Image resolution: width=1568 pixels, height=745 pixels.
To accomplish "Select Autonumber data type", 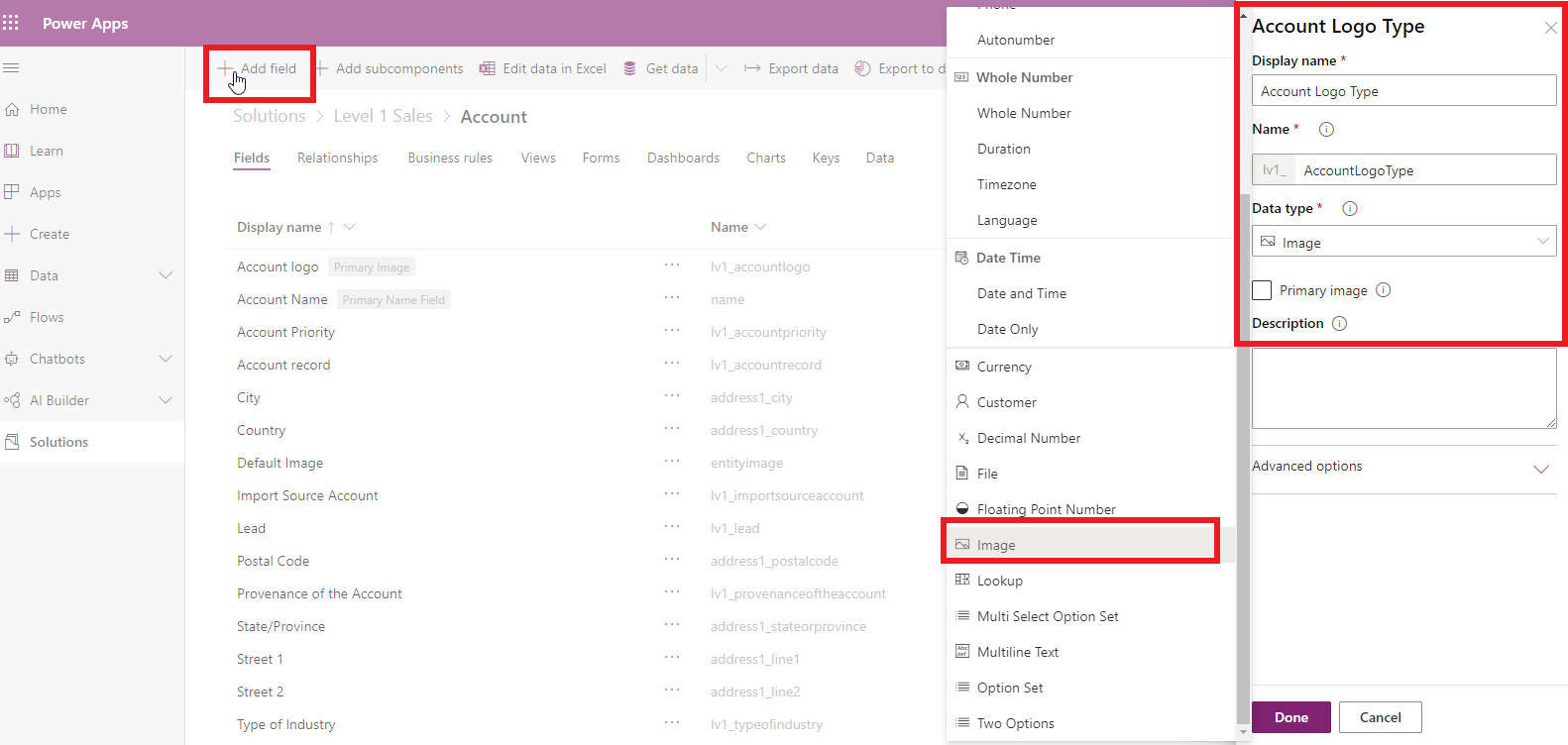I will (x=1090, y=40).
